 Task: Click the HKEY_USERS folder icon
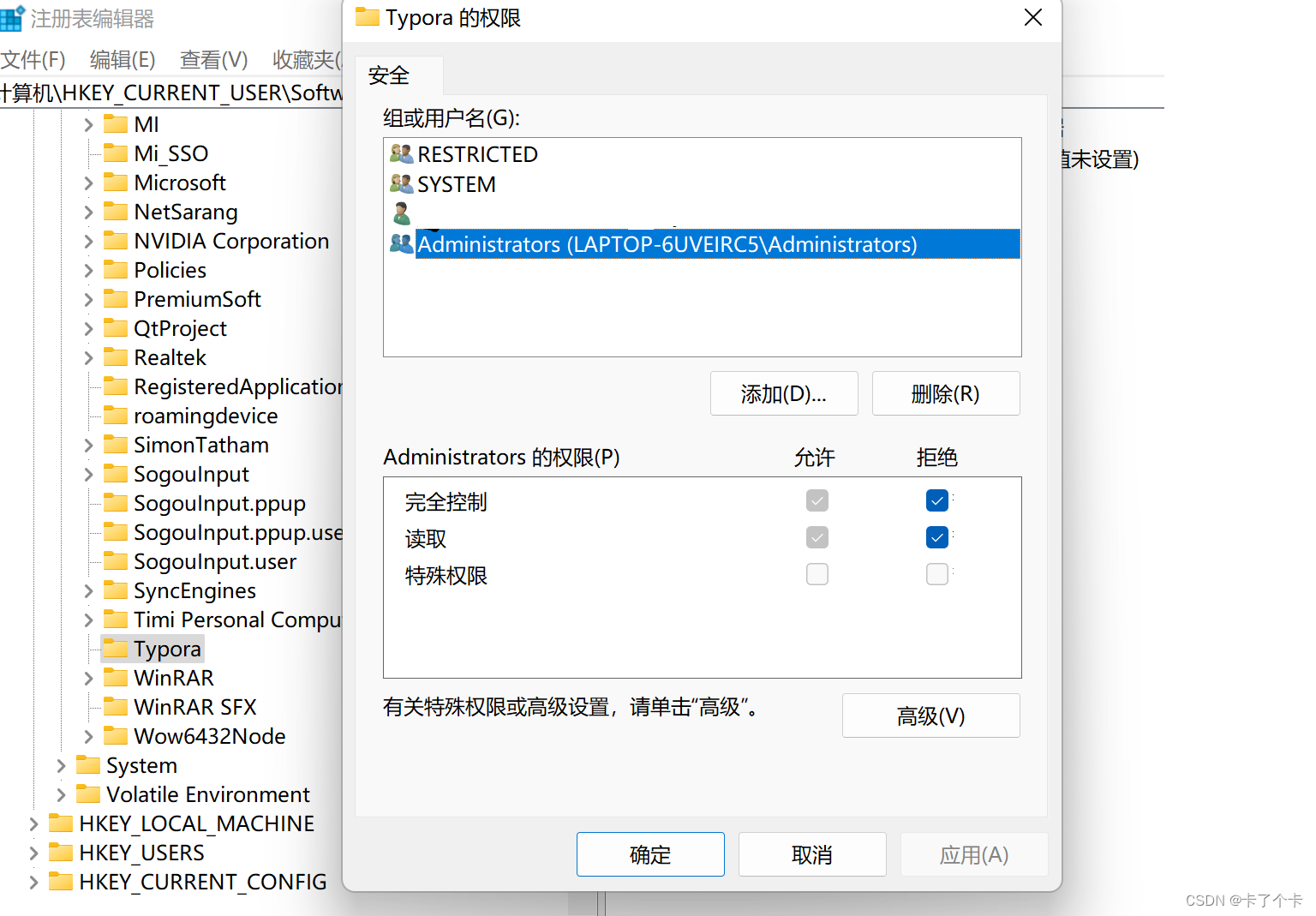click(61, 853)
